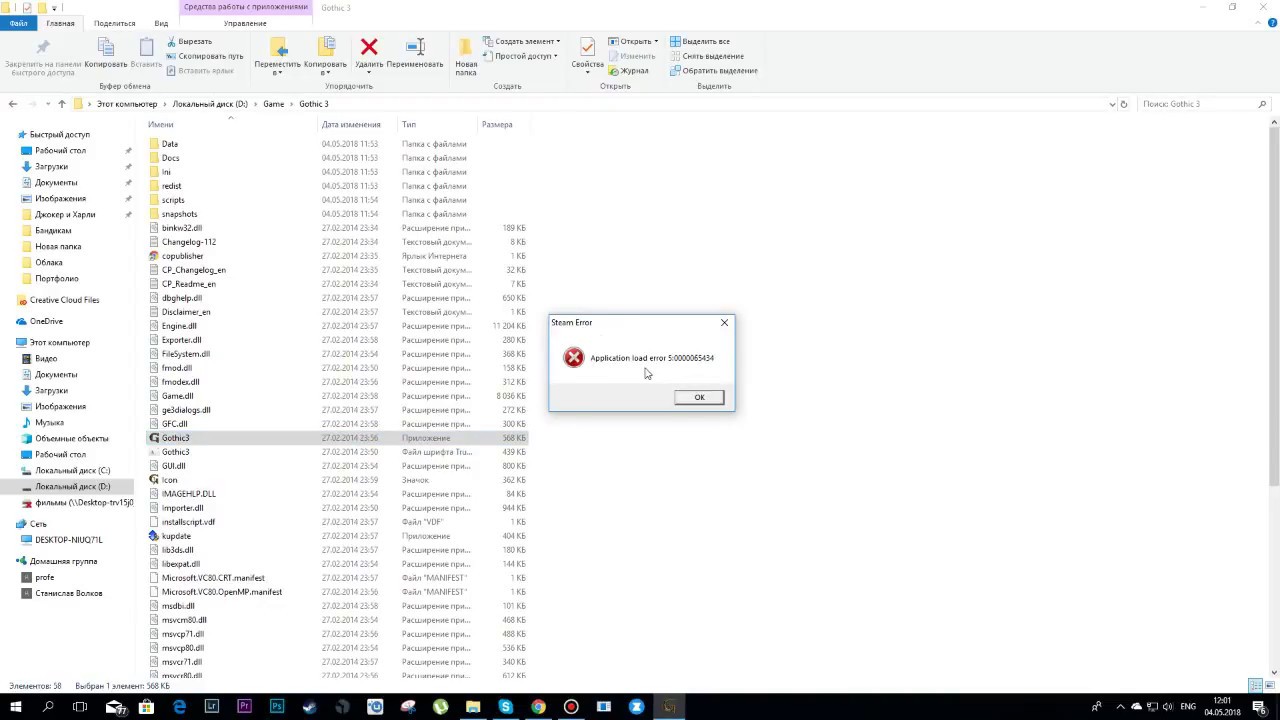
Task: Click Select all (Выделить все)
Action: [x=700, y=41]
